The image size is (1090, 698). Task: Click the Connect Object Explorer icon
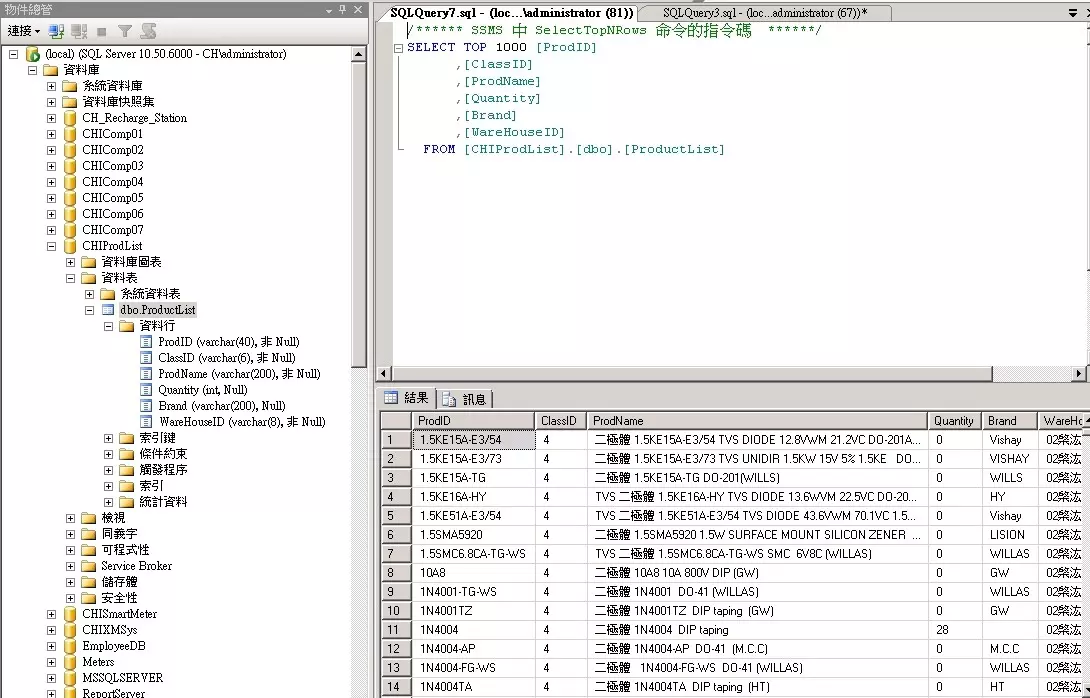pyautogui.click(x=57, y=32)
